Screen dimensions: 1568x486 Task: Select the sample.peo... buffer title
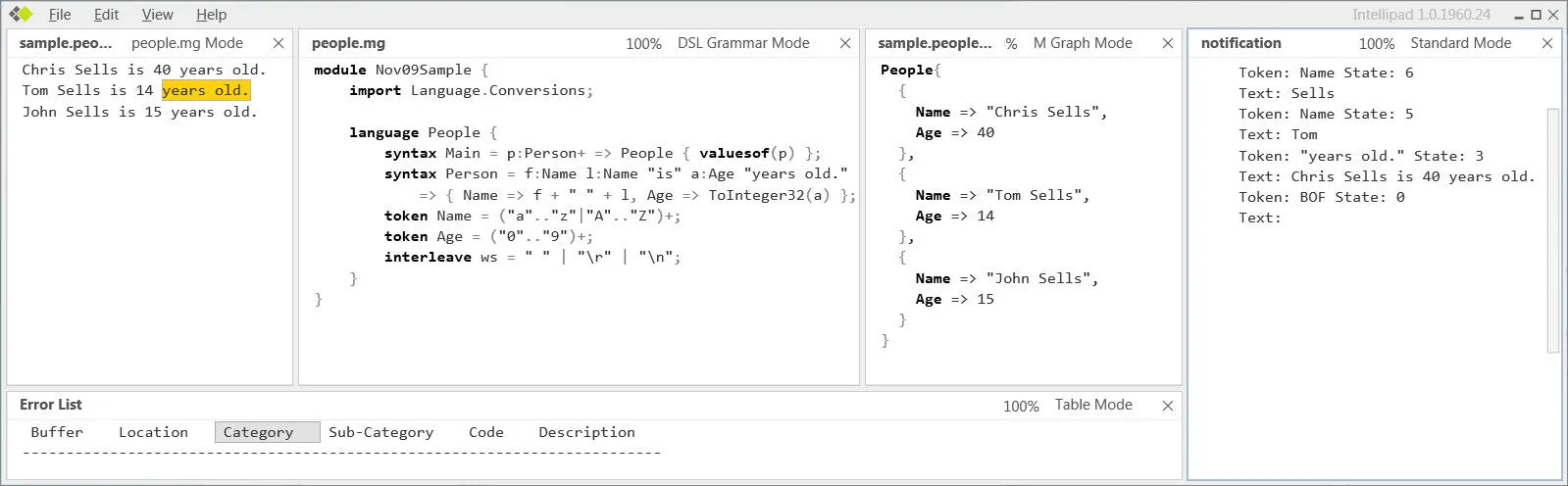tap(66, 43)
